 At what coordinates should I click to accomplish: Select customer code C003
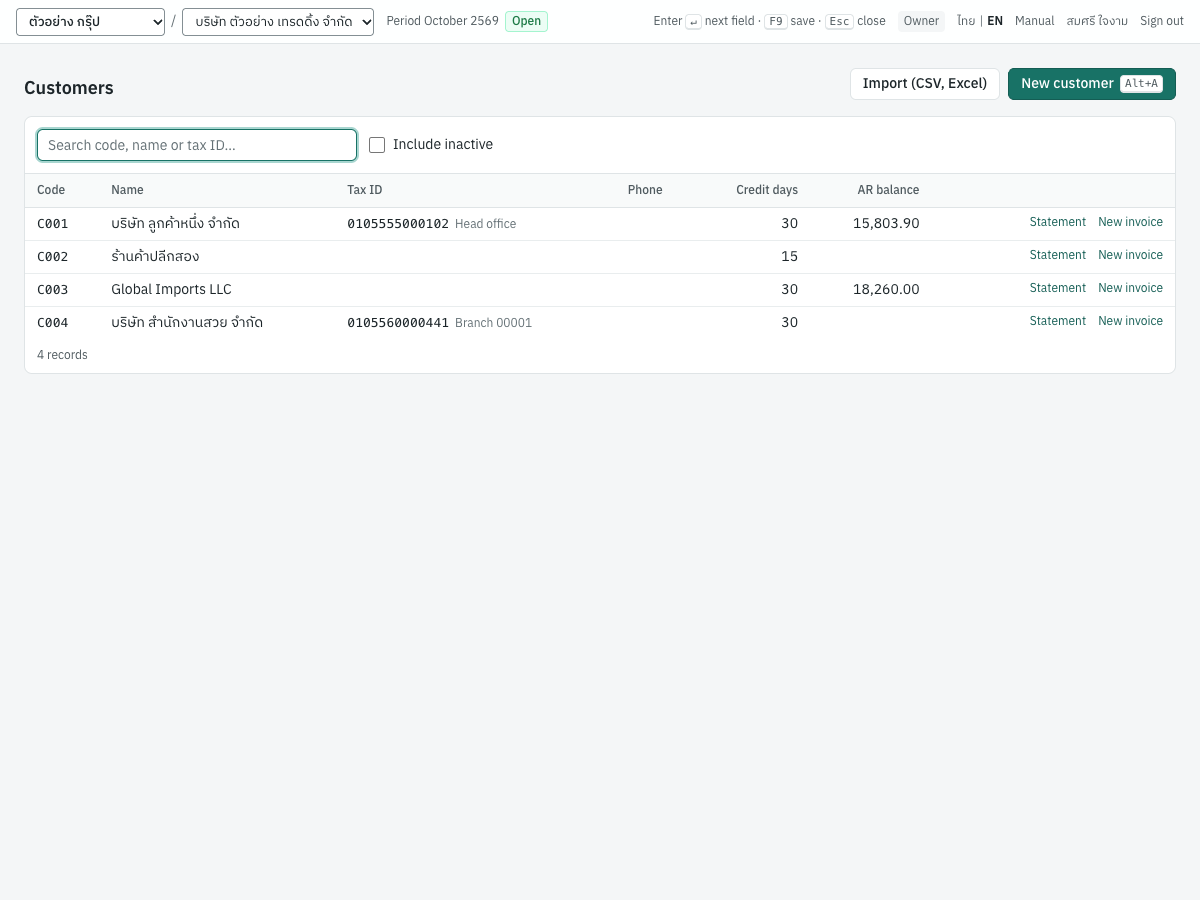53,290
